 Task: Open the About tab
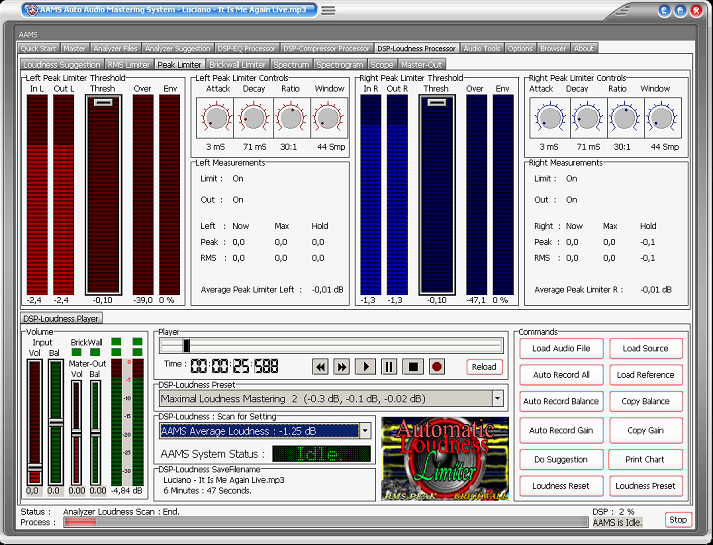583,48
